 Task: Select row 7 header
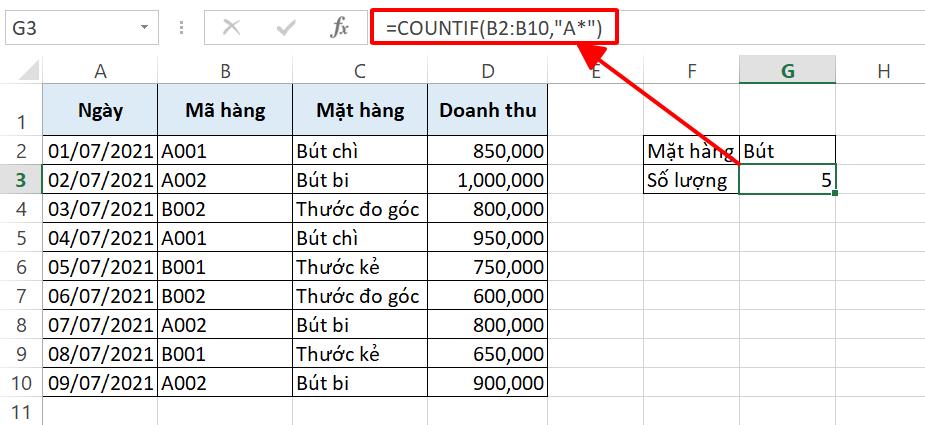pyautogui.click(x=21, y=295)
